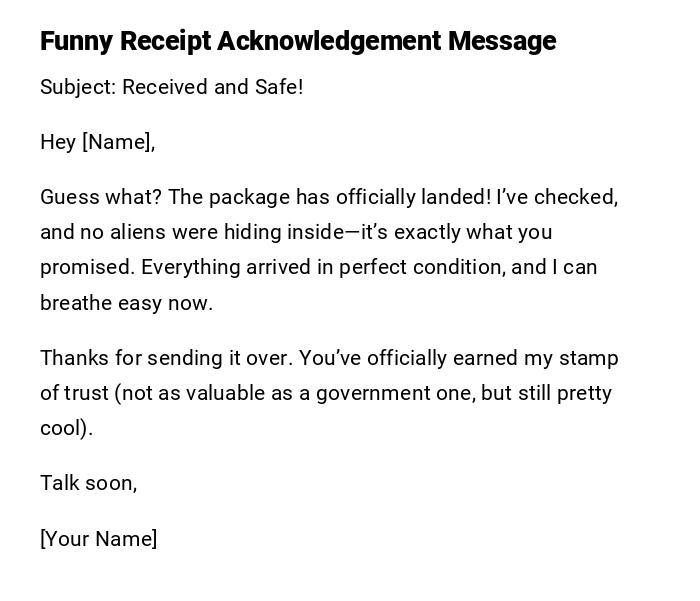Click the 'Funny Receipt Acknowledgement Message' heading
The height and width of the screenshot is (601, 700).
[x=297, y=41]
